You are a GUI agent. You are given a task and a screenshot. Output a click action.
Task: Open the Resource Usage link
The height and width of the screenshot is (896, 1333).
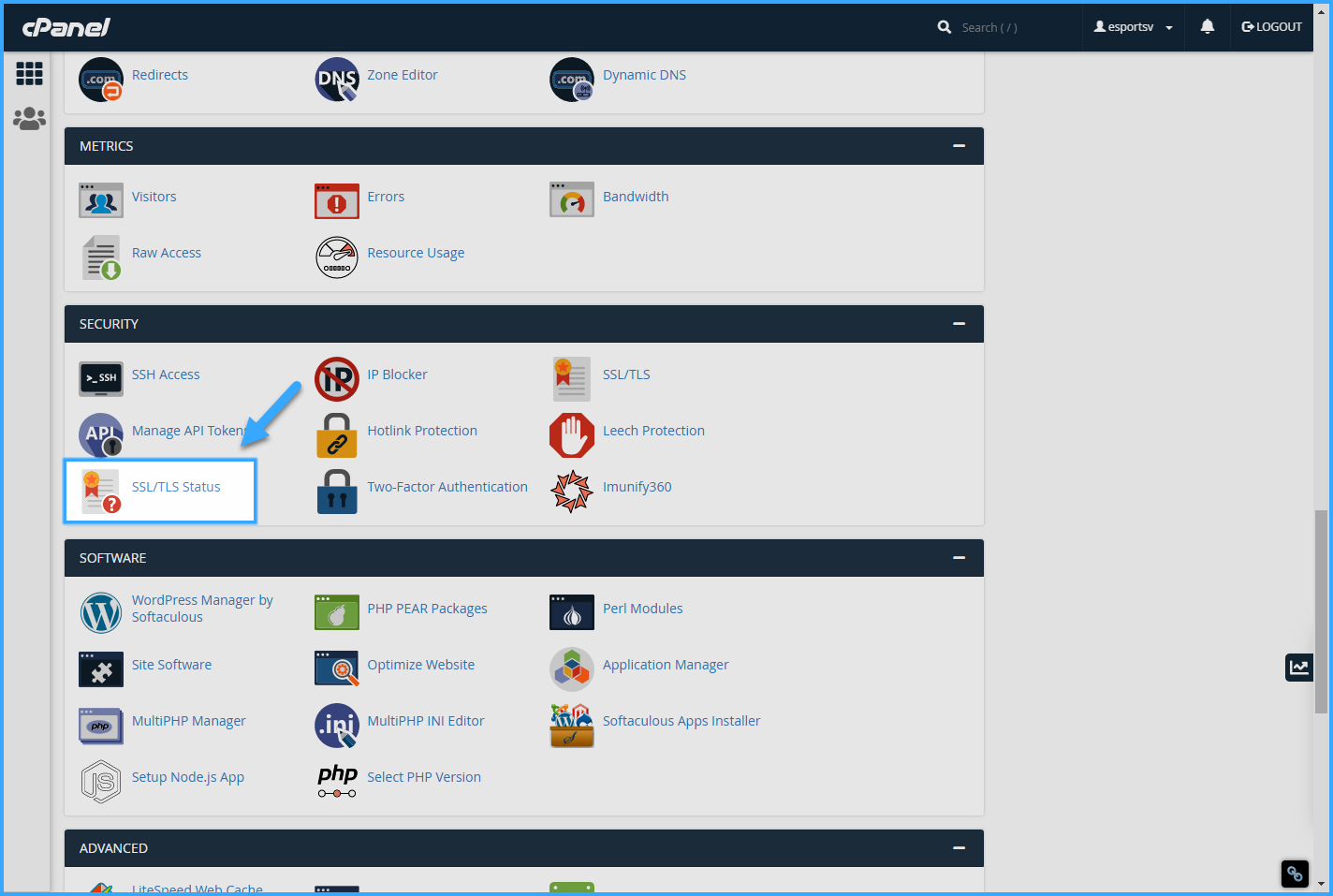click(416, 253)
